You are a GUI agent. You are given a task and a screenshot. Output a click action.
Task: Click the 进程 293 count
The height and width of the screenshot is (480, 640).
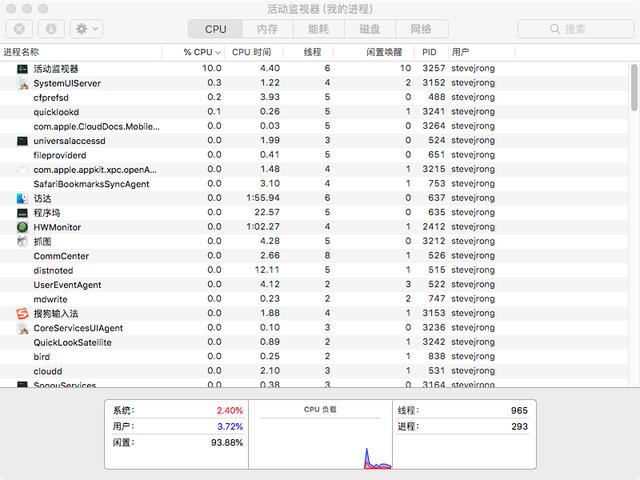click(462, 427)
